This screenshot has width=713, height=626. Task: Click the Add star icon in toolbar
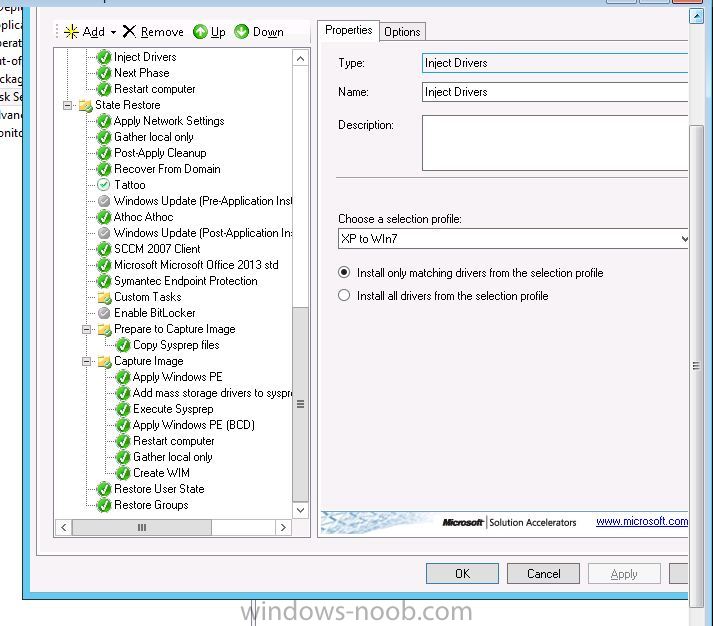click(x=71, y=32)
